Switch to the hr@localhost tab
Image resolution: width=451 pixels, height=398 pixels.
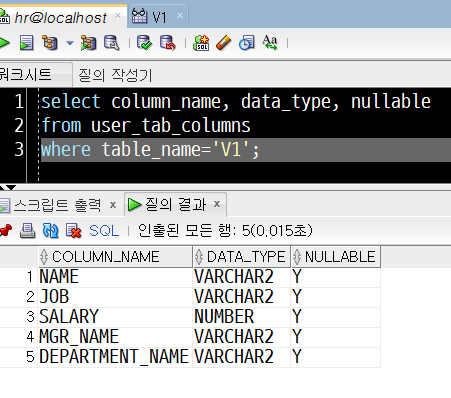click(60, 18)
